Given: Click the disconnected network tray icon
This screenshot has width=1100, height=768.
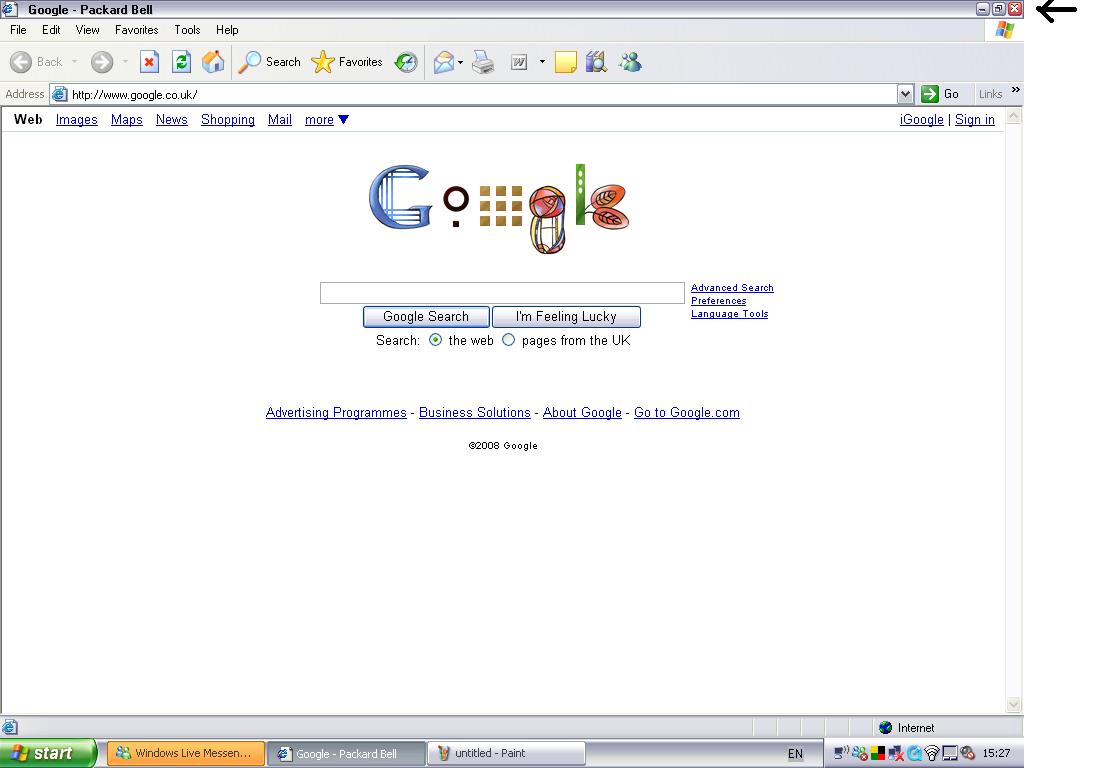Looking at the screenshot, I should (896, 753).
